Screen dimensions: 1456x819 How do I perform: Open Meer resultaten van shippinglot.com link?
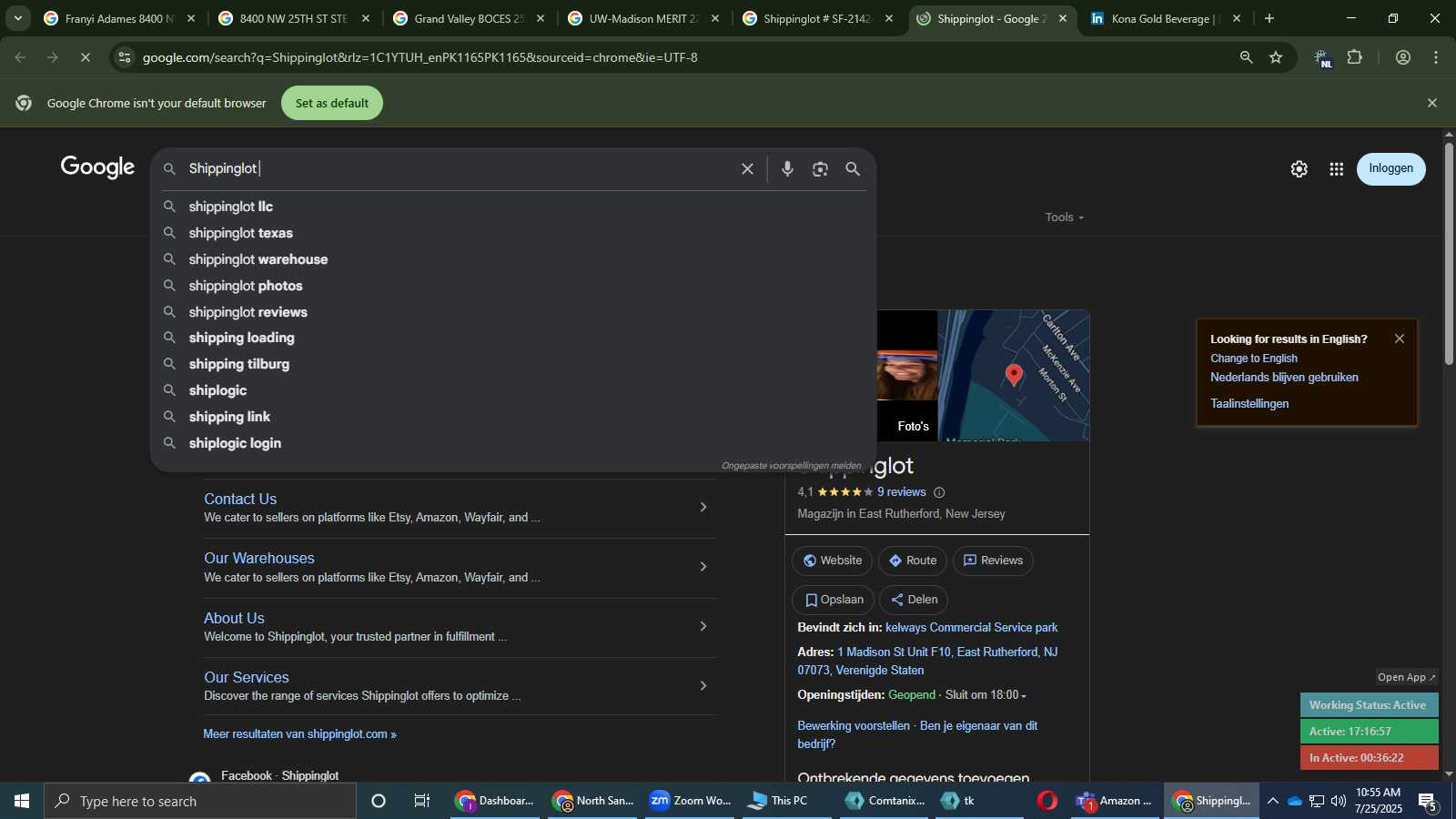click(299, 734)
